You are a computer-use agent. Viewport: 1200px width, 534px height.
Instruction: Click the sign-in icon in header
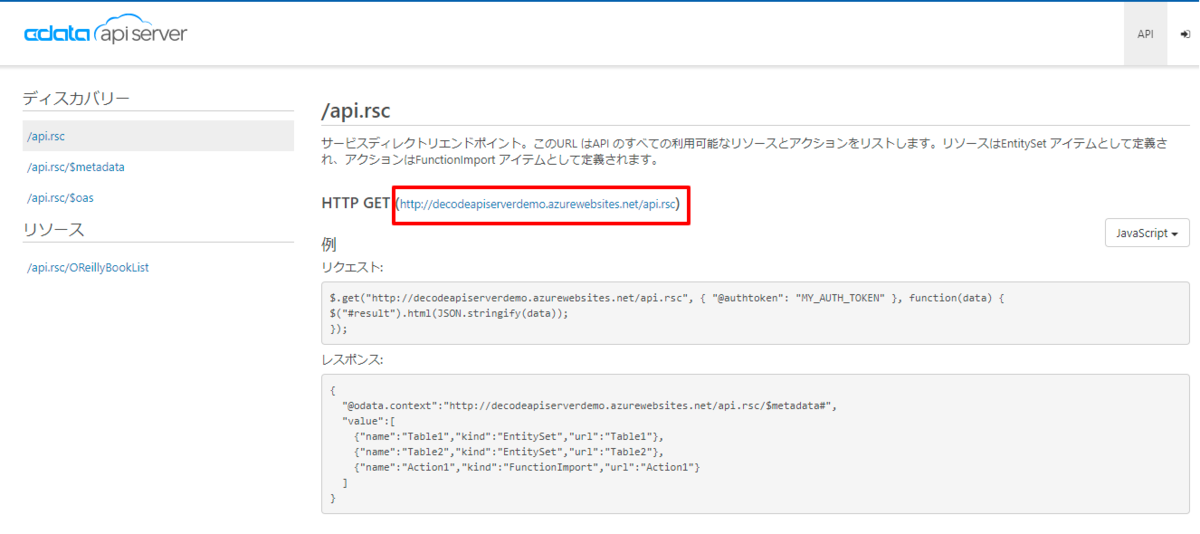[x=1185, y=34]
